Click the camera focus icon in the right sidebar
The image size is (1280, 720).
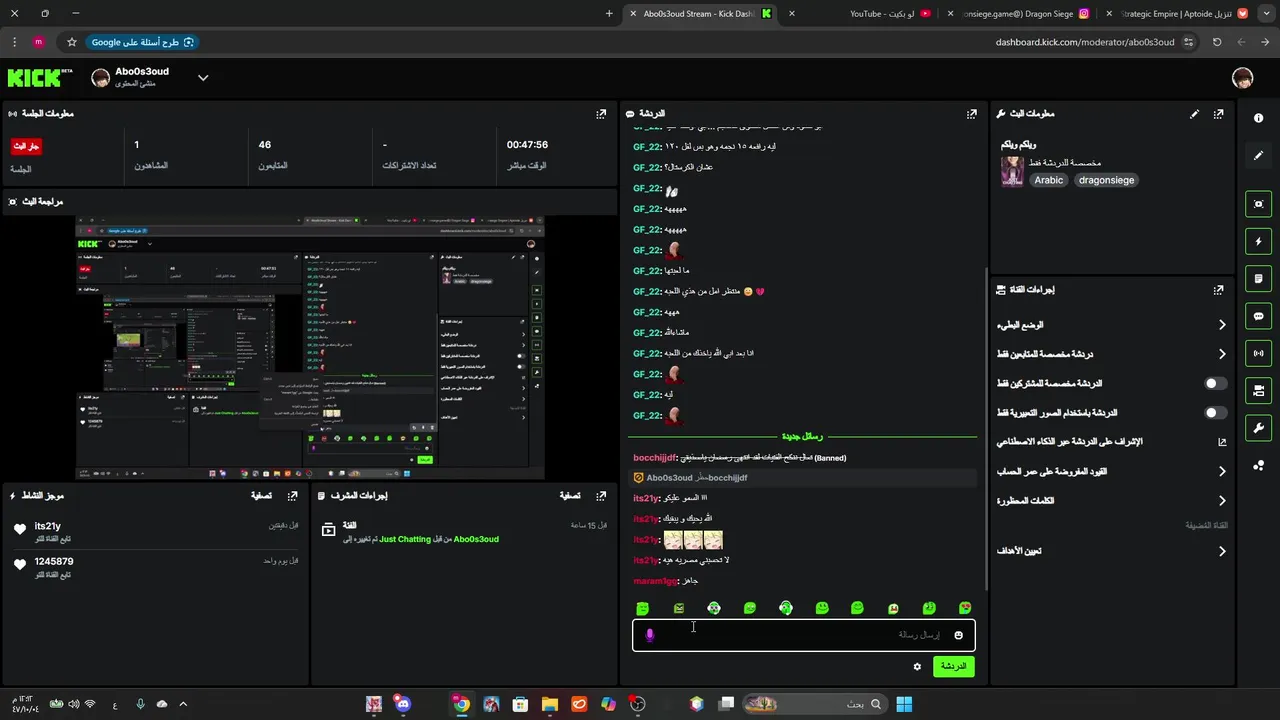1258,204
